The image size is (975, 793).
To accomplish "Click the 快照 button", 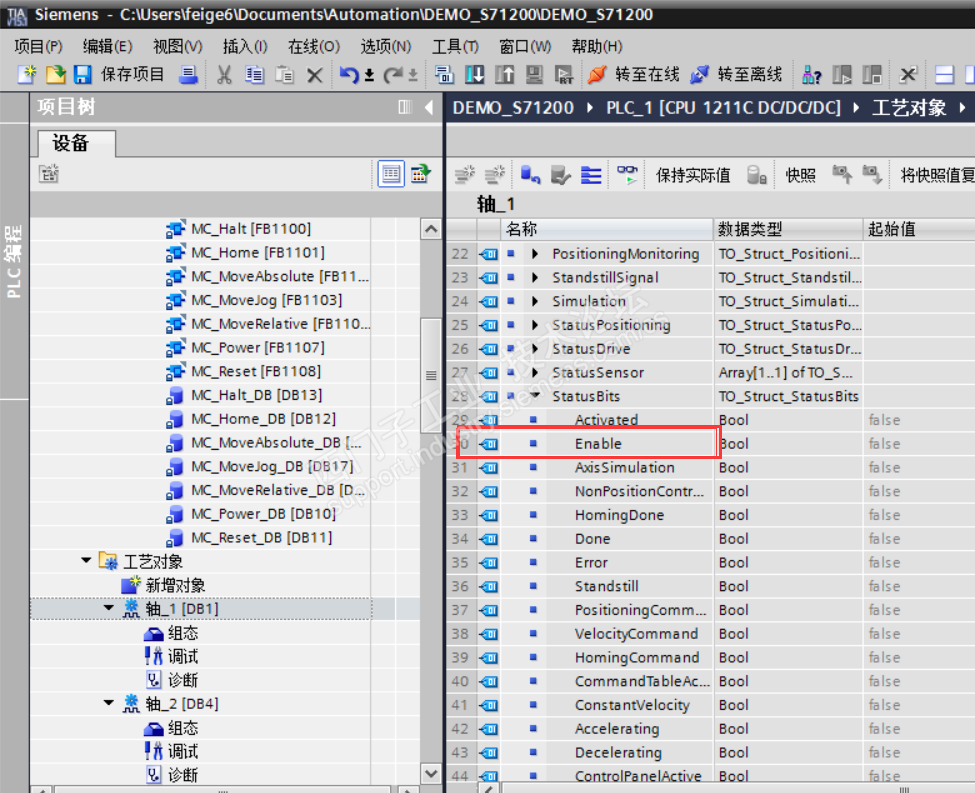I will tap(800, 175).
